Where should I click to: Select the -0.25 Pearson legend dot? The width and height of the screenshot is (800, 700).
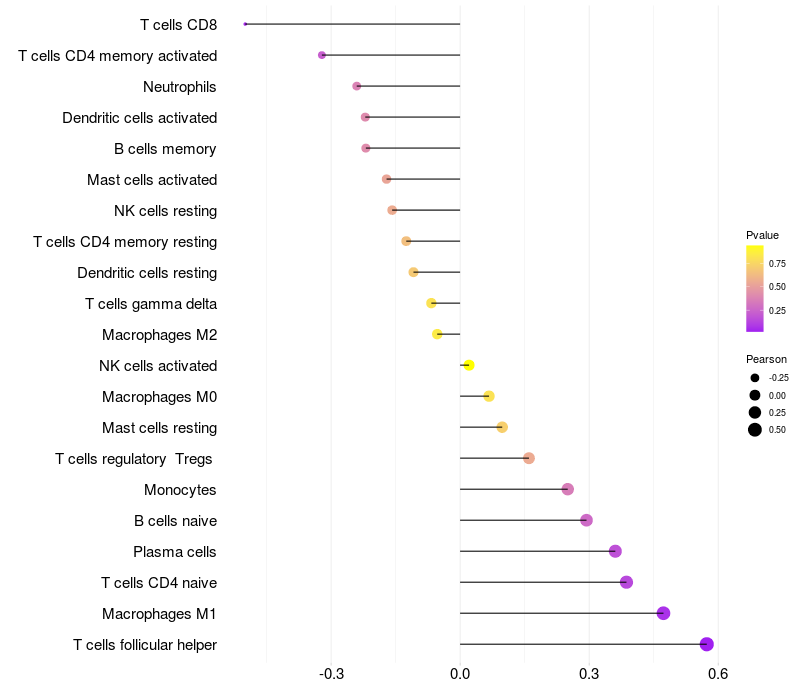coord(755,378)
